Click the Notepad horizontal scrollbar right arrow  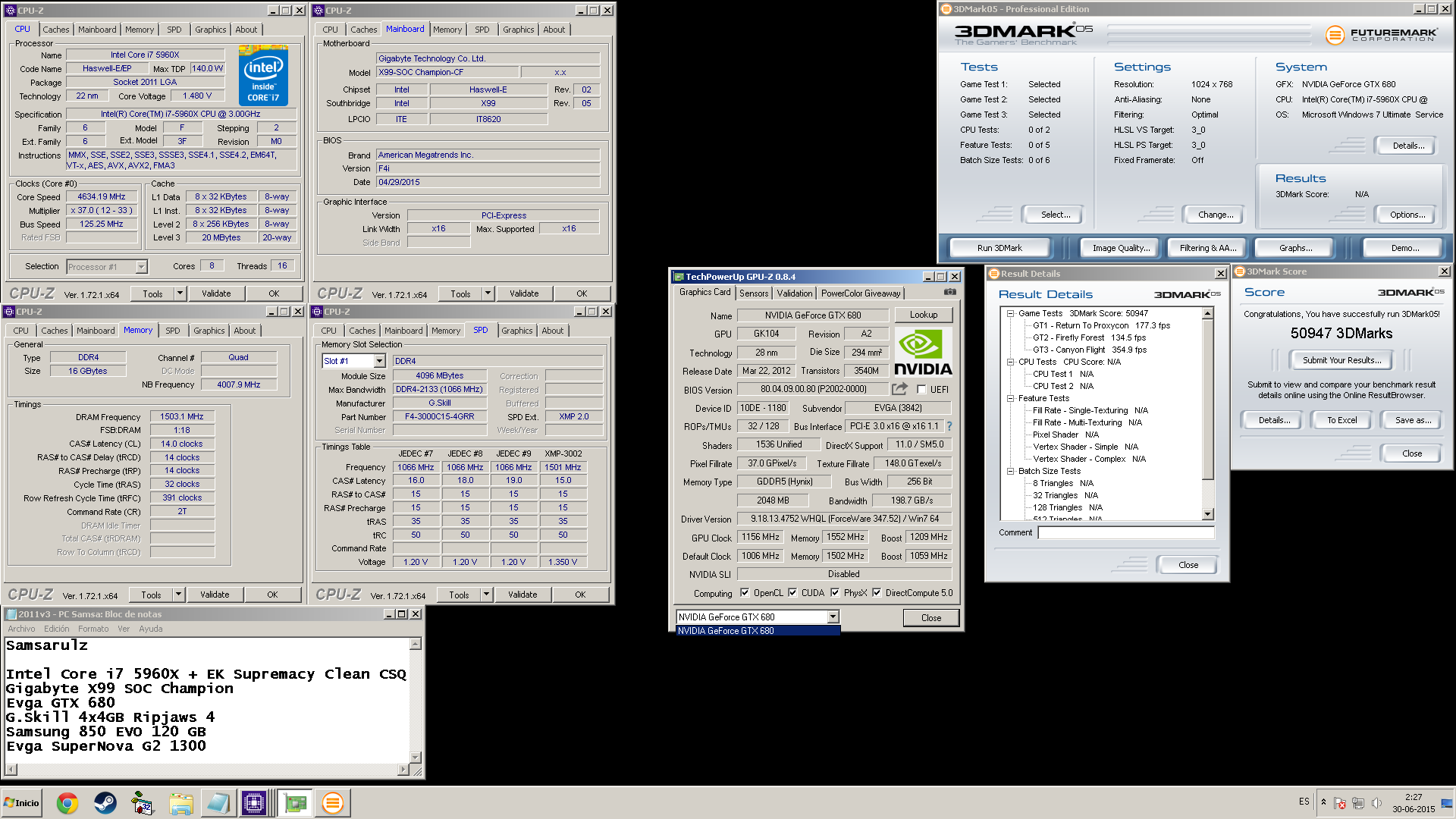403,770
